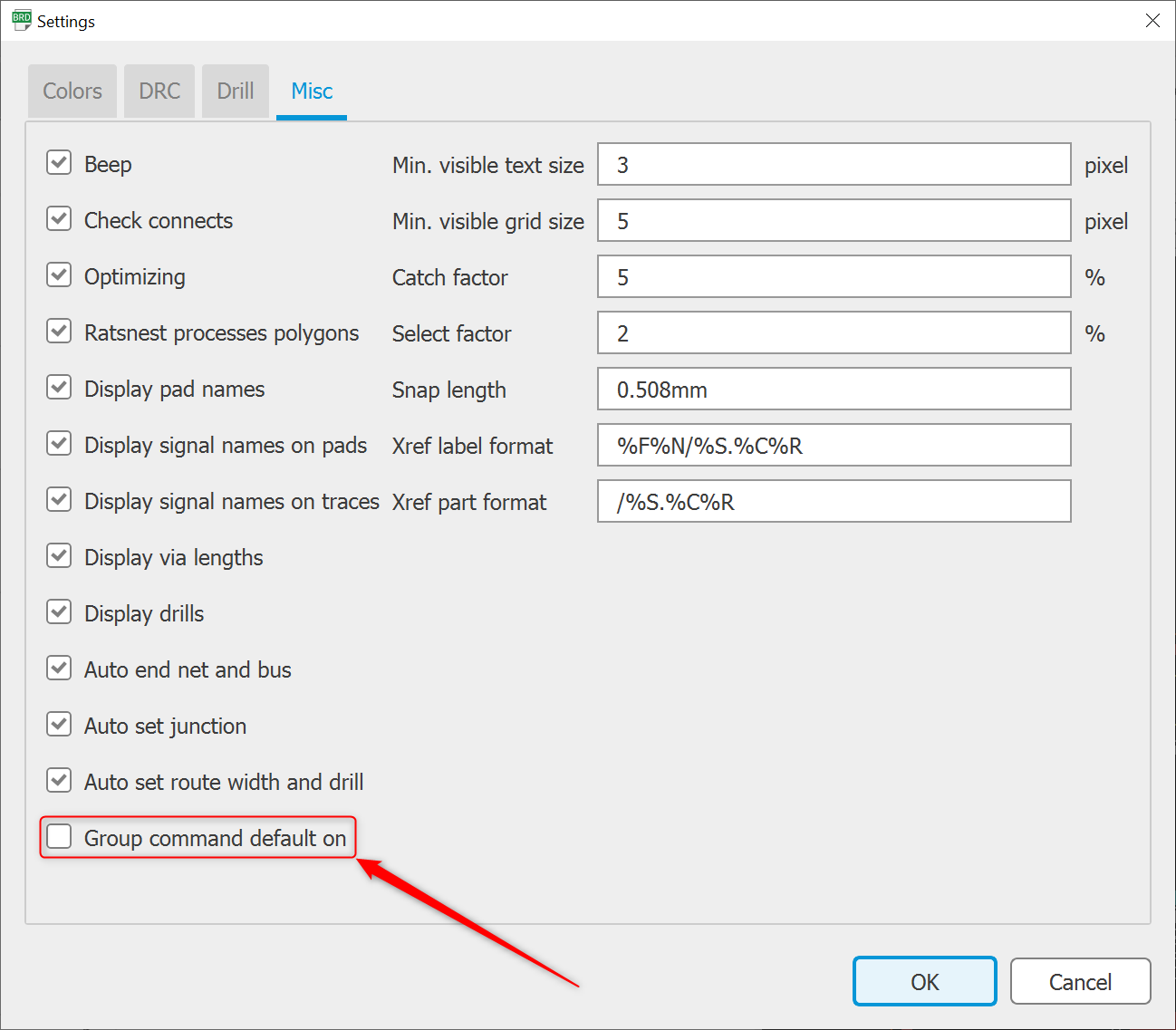Toggle Auto set junction option

pyautogui.click(x=58, y=724)
